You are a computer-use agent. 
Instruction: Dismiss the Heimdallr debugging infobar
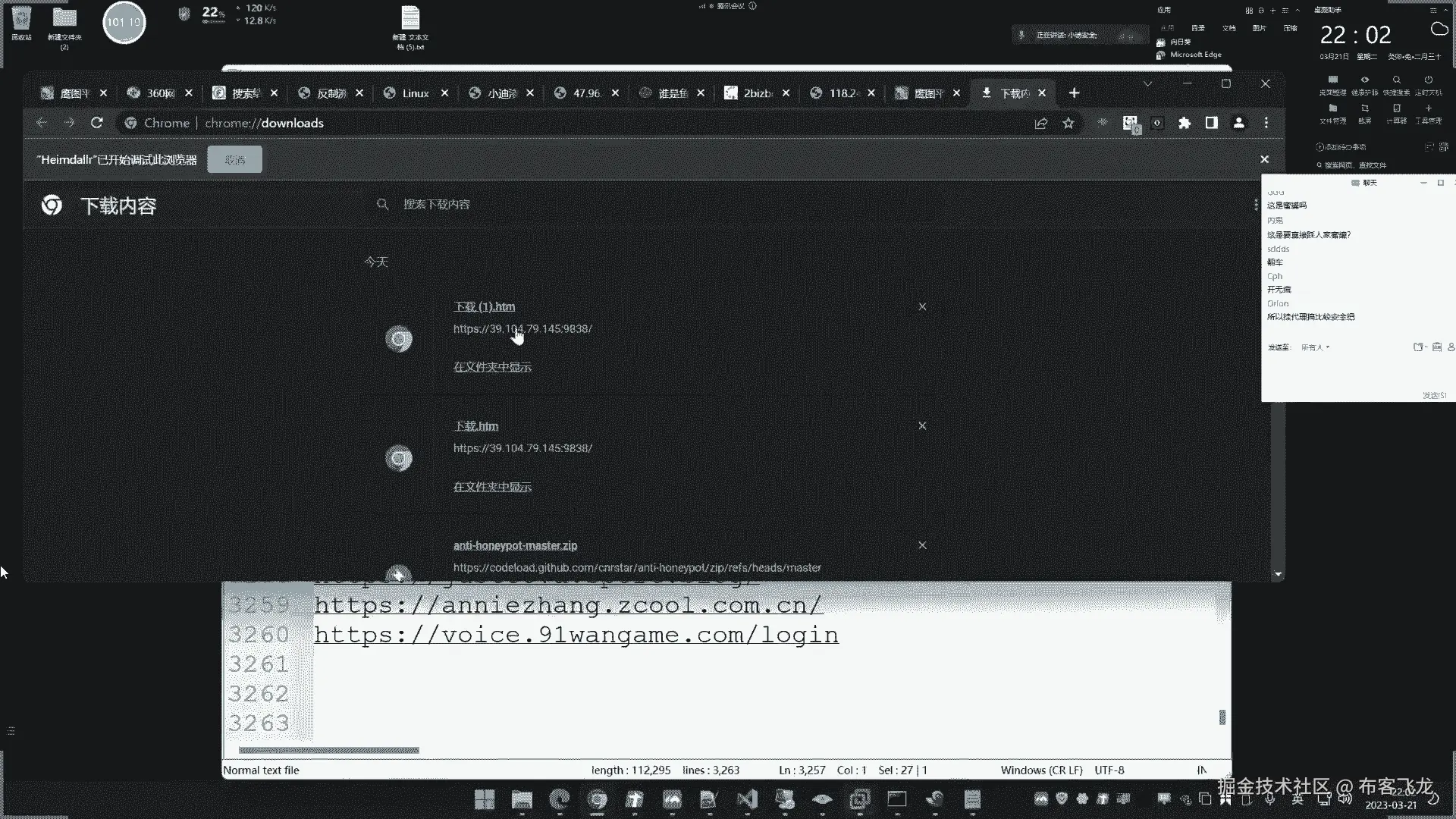1264,159
